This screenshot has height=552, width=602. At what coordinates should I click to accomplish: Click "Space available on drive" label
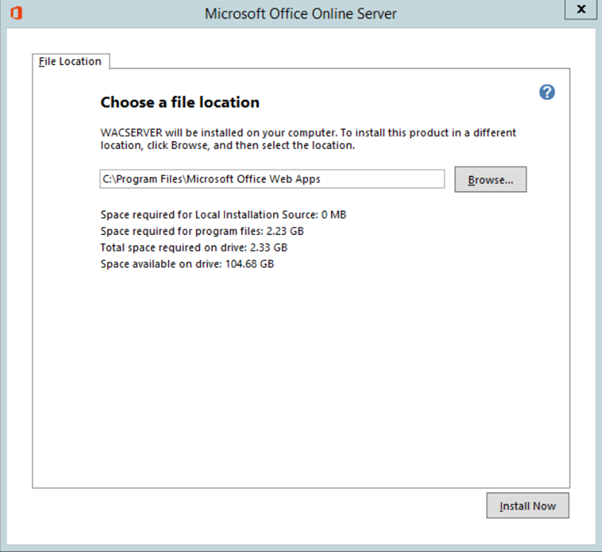pos(160,264)
